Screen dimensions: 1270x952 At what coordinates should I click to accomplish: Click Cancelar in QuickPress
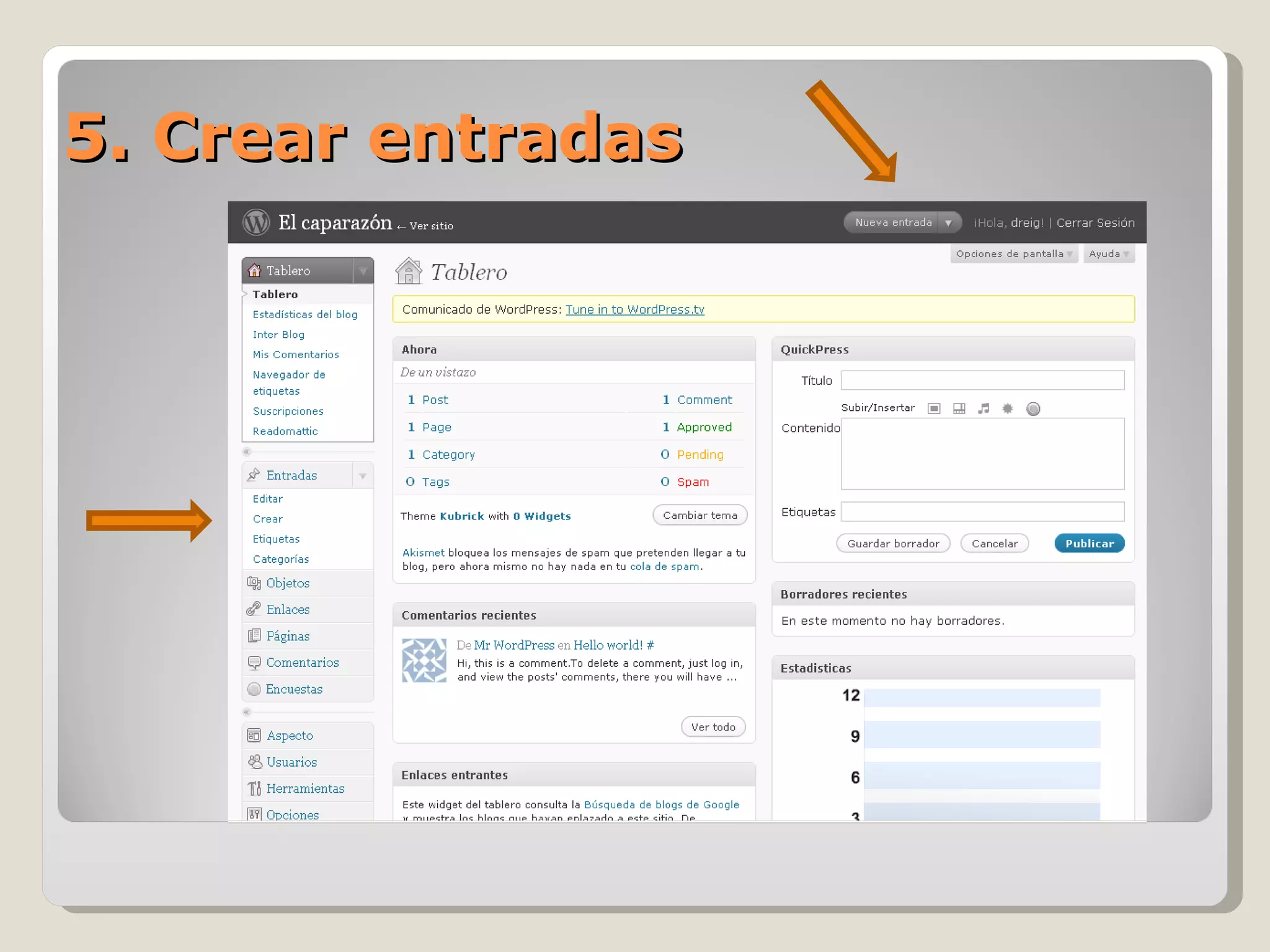tap(995, 544)
